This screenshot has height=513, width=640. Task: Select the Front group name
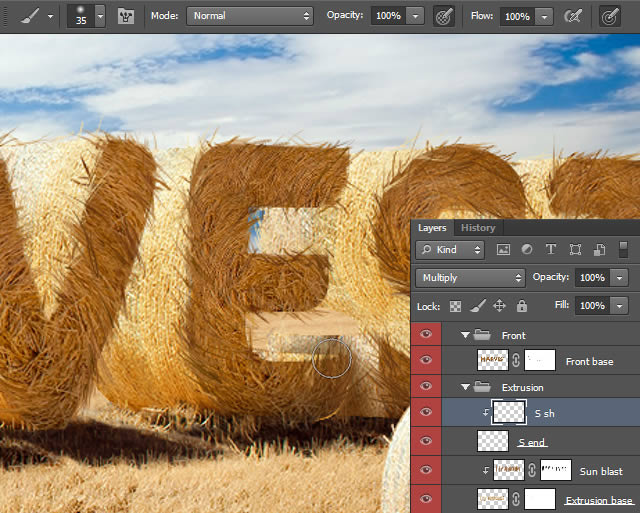coord(513,335)
